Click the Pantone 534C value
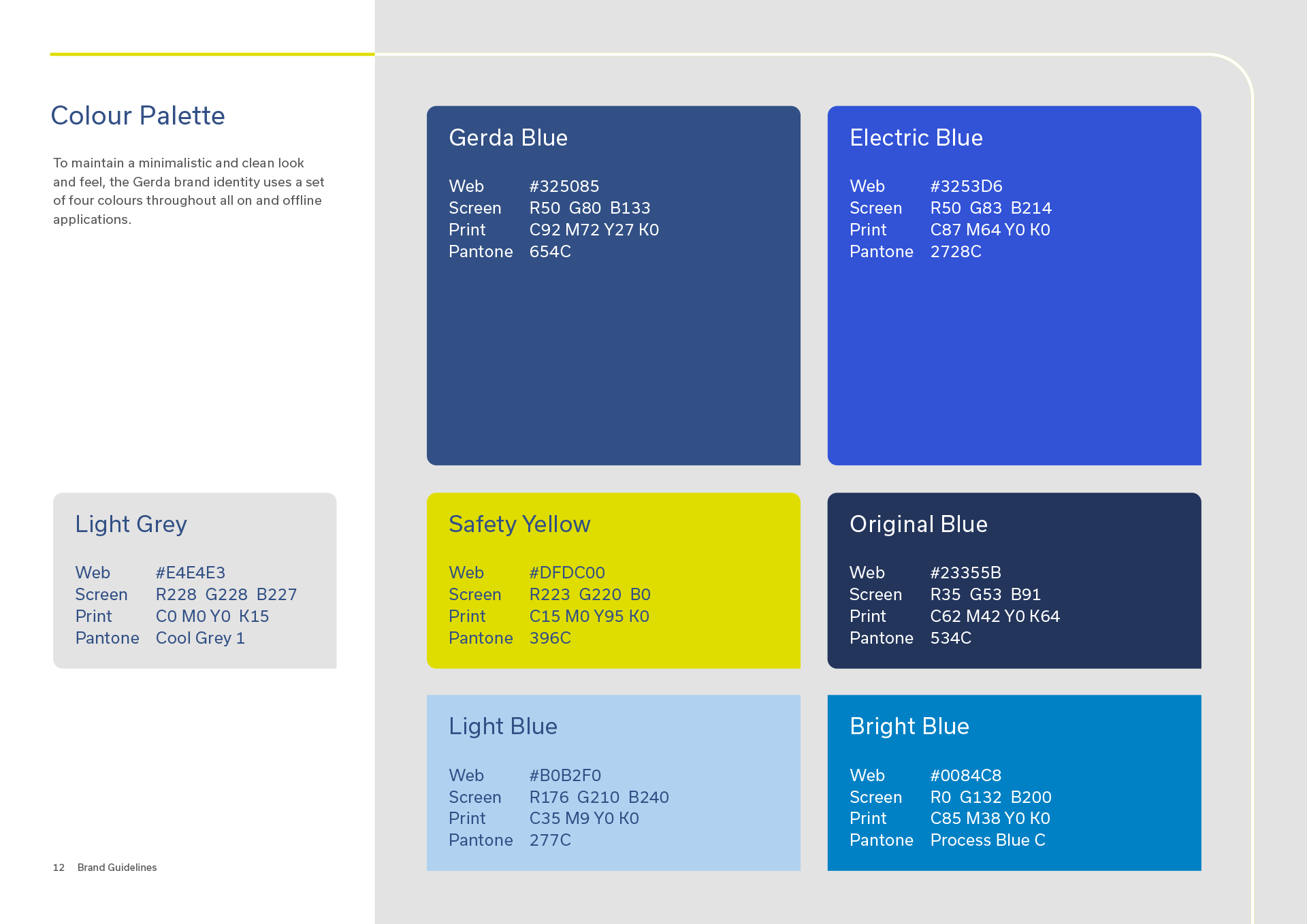This screenshot has height=924, width=1307. coord(950,638)
